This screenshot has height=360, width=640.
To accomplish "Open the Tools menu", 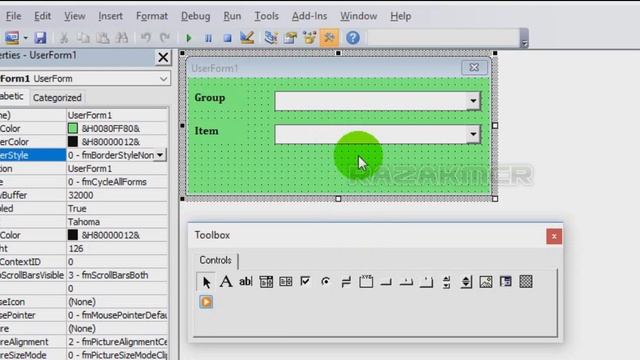I will click(267, 16).
